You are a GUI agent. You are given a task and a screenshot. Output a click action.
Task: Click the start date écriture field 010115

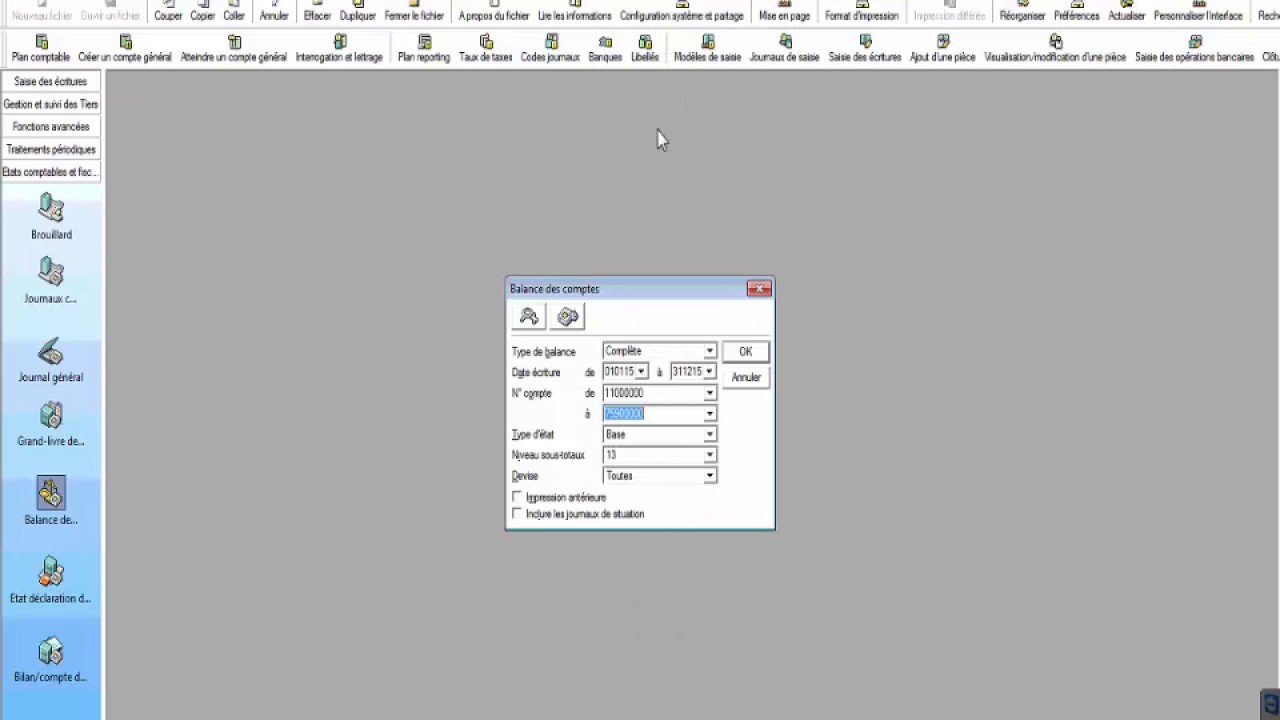pyautogui.click(x=619, y=372)
